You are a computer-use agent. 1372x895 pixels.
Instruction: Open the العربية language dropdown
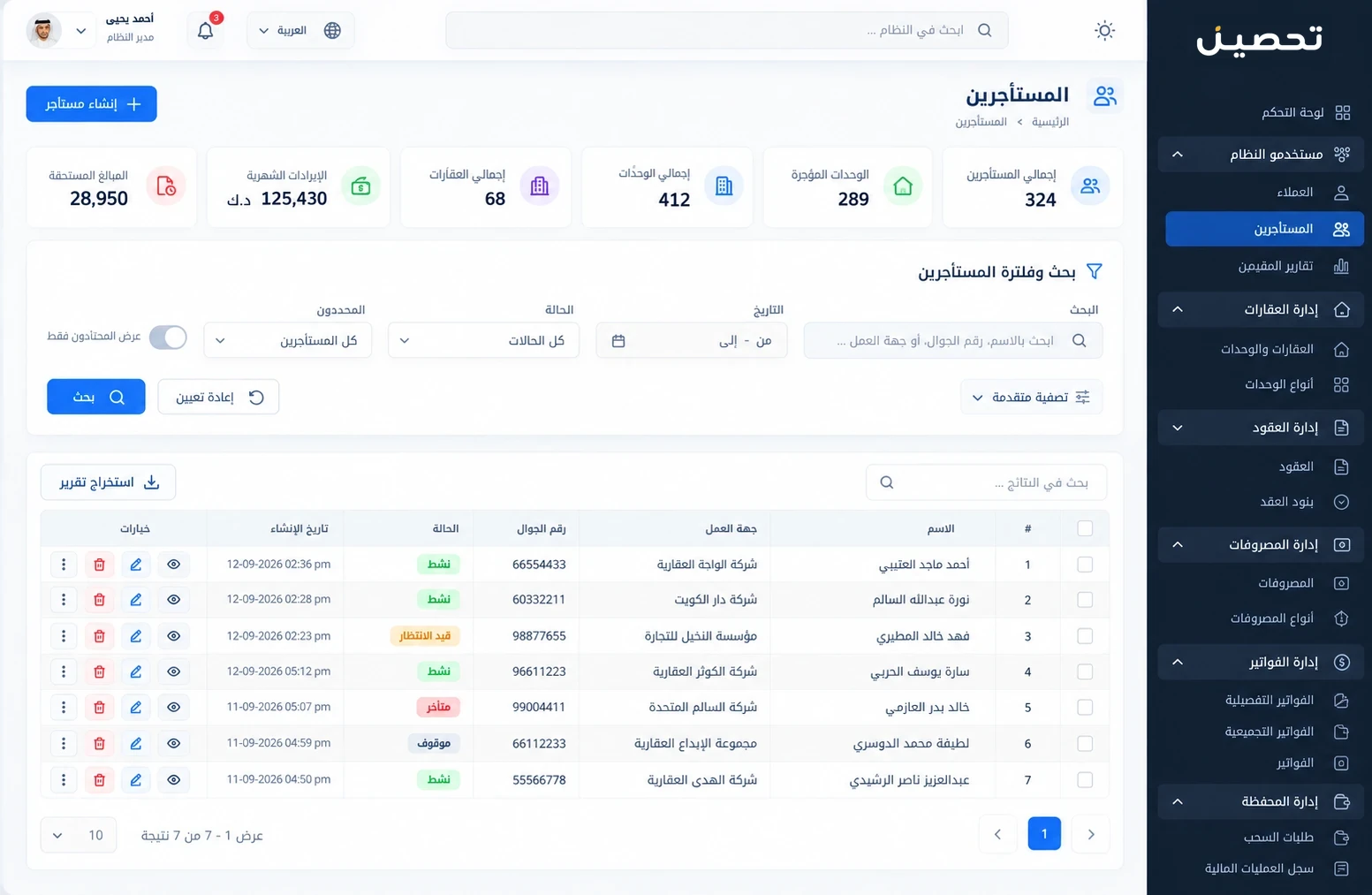[x=300, y=30]
